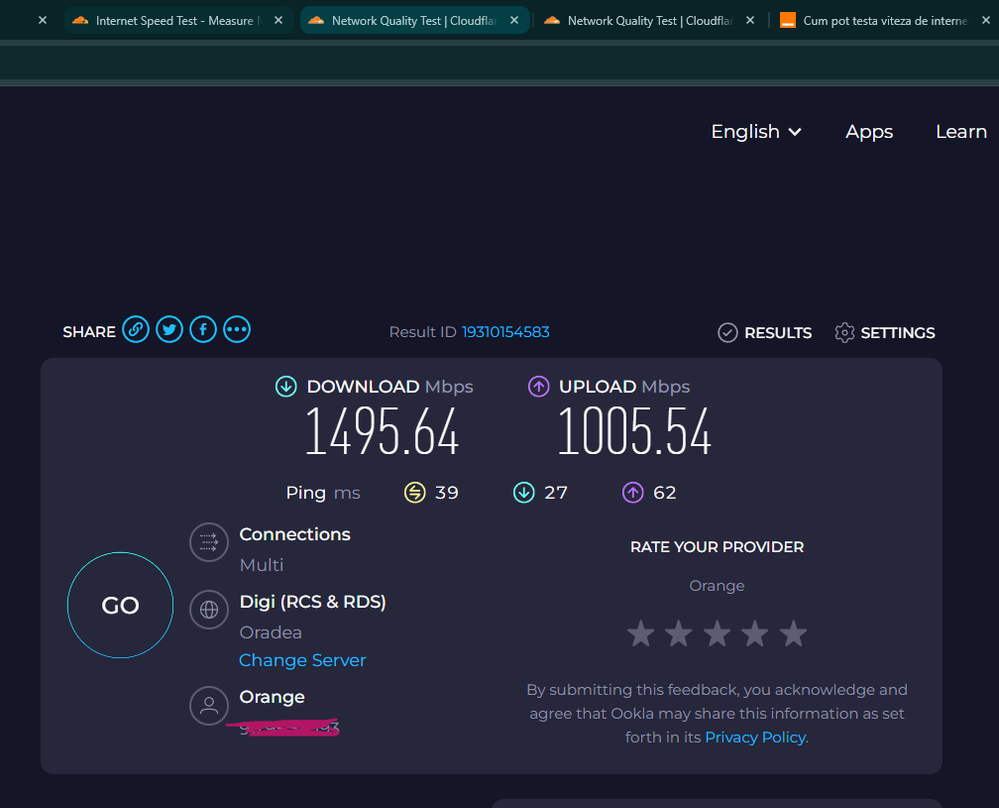This screenshot has height=808, width=999.
Task: Close the active Network Quality Test tab
Action: pyautogui.click(x=514, y=20)
